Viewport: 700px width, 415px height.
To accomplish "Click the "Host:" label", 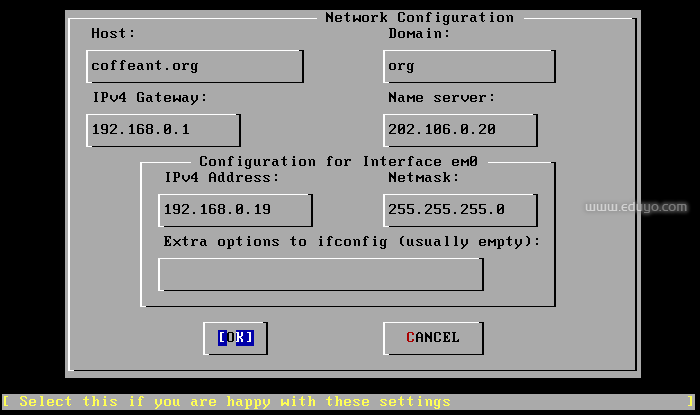I will point(115,33).
